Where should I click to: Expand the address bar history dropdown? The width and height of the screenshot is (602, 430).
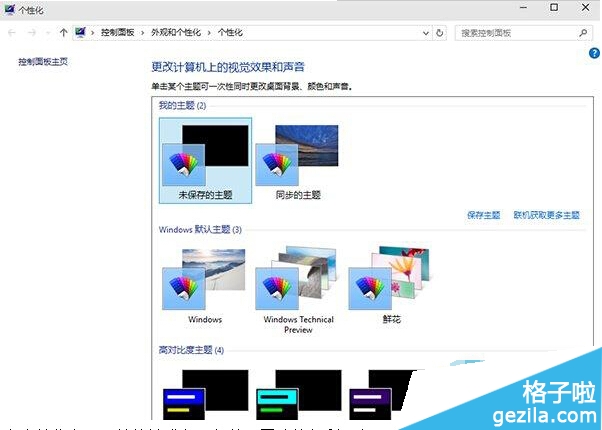tap(425, 33)
